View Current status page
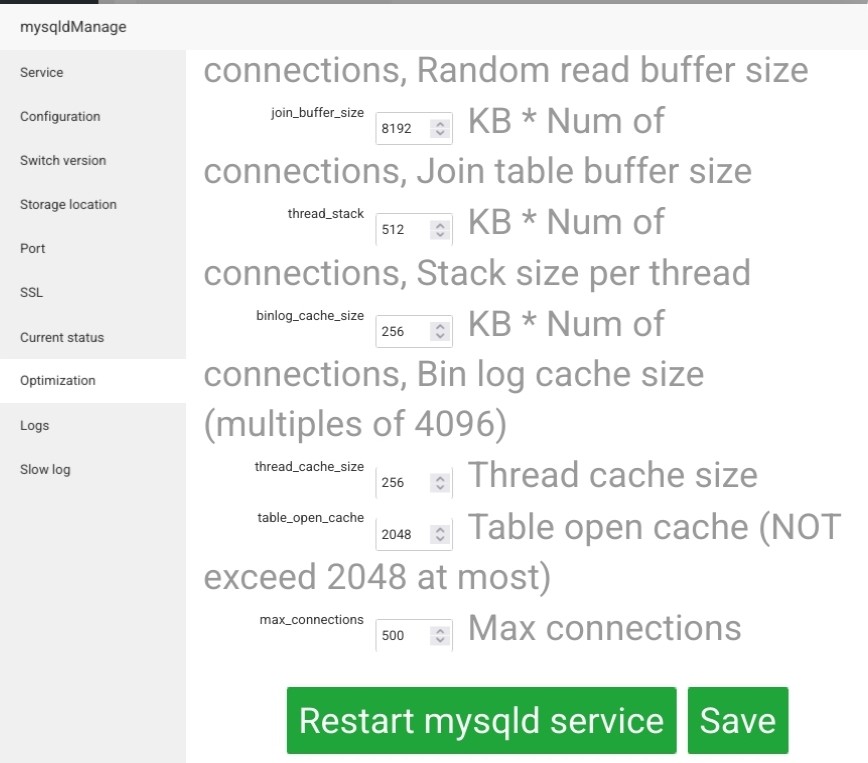This screenshot has height=763, width=868. [x=62, y=337]
